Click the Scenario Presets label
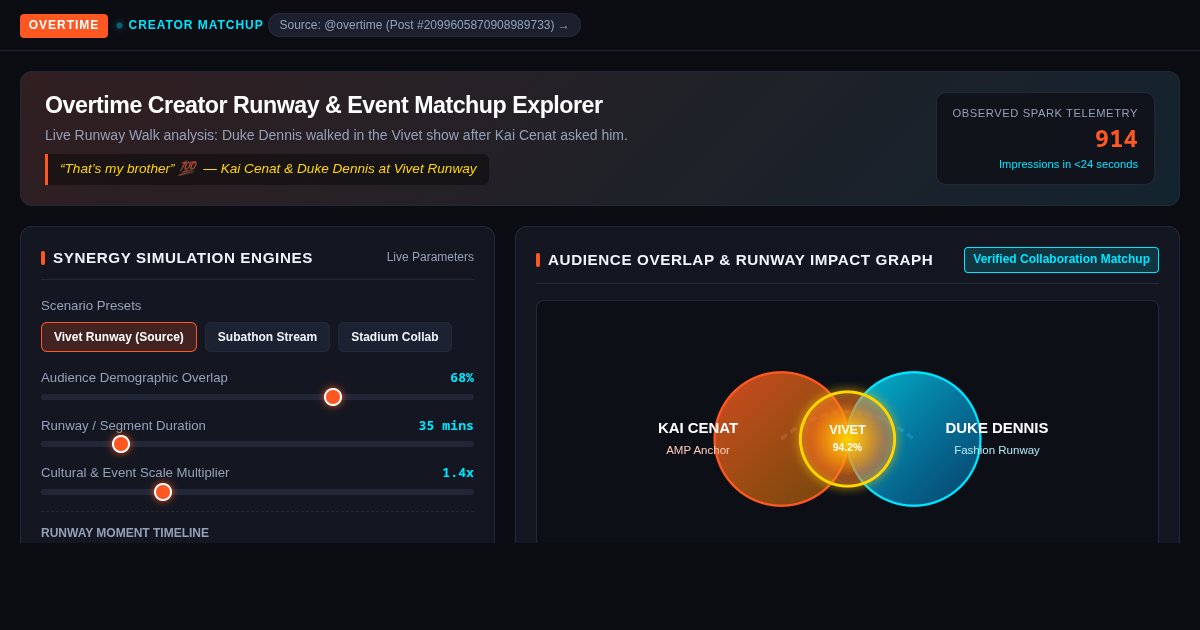 click(x=91, y=306)
